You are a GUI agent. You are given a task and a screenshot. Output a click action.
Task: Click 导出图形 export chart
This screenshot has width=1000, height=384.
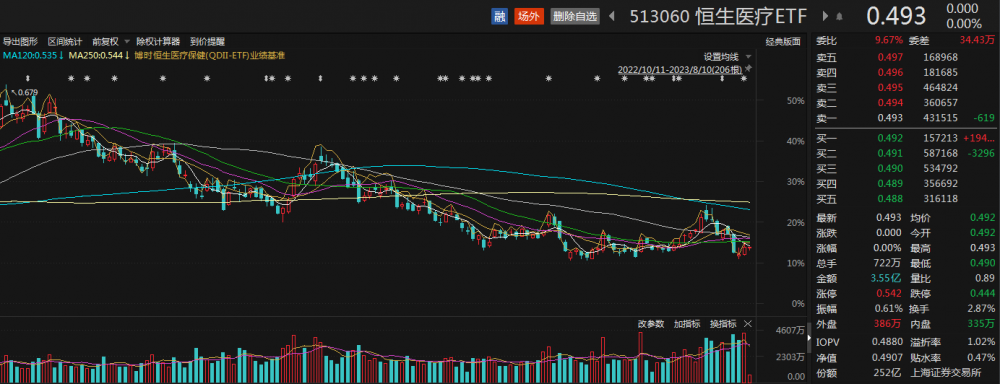click(x=20, y=41)
